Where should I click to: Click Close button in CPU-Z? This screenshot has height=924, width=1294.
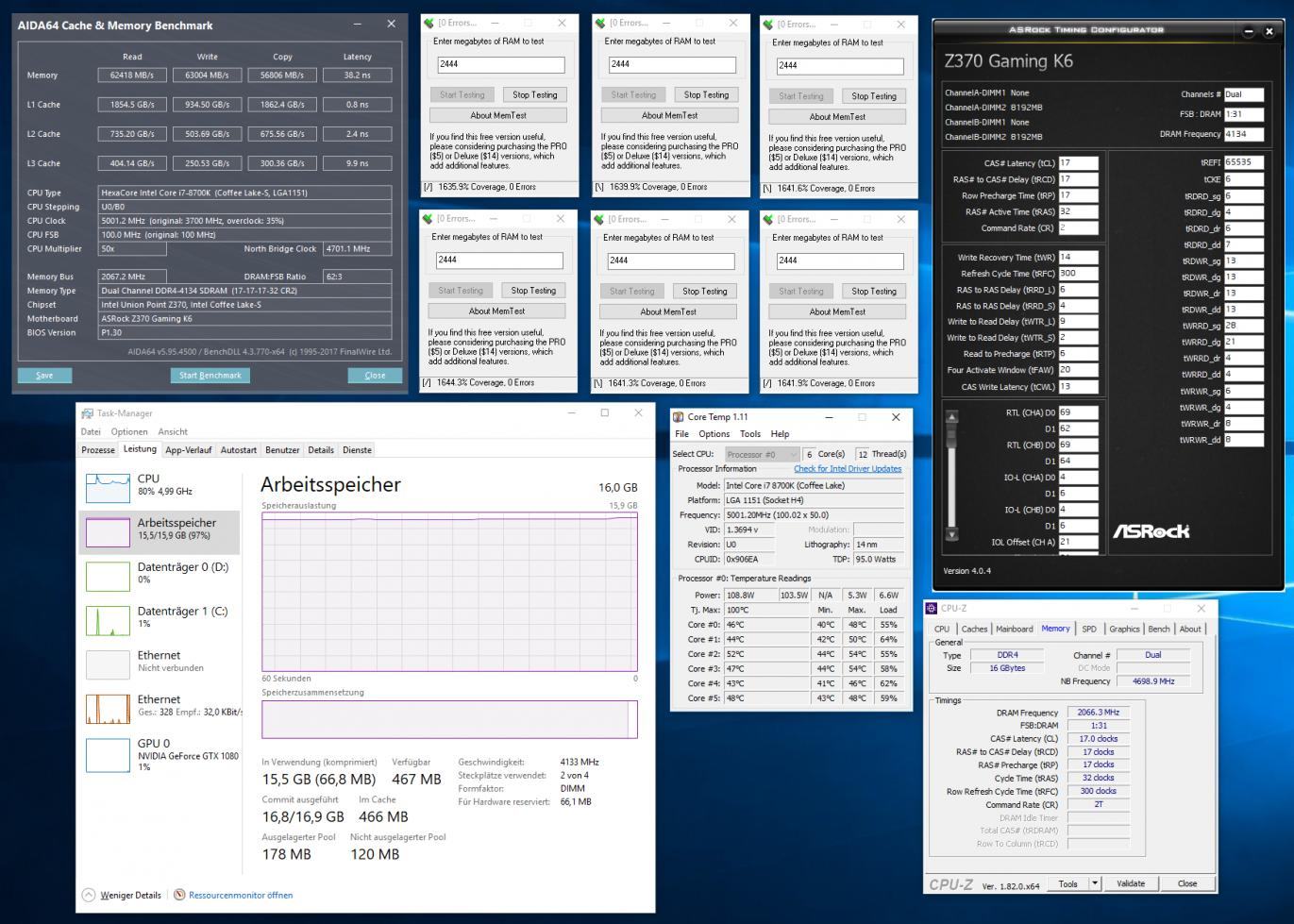[x=1187, y=883]
